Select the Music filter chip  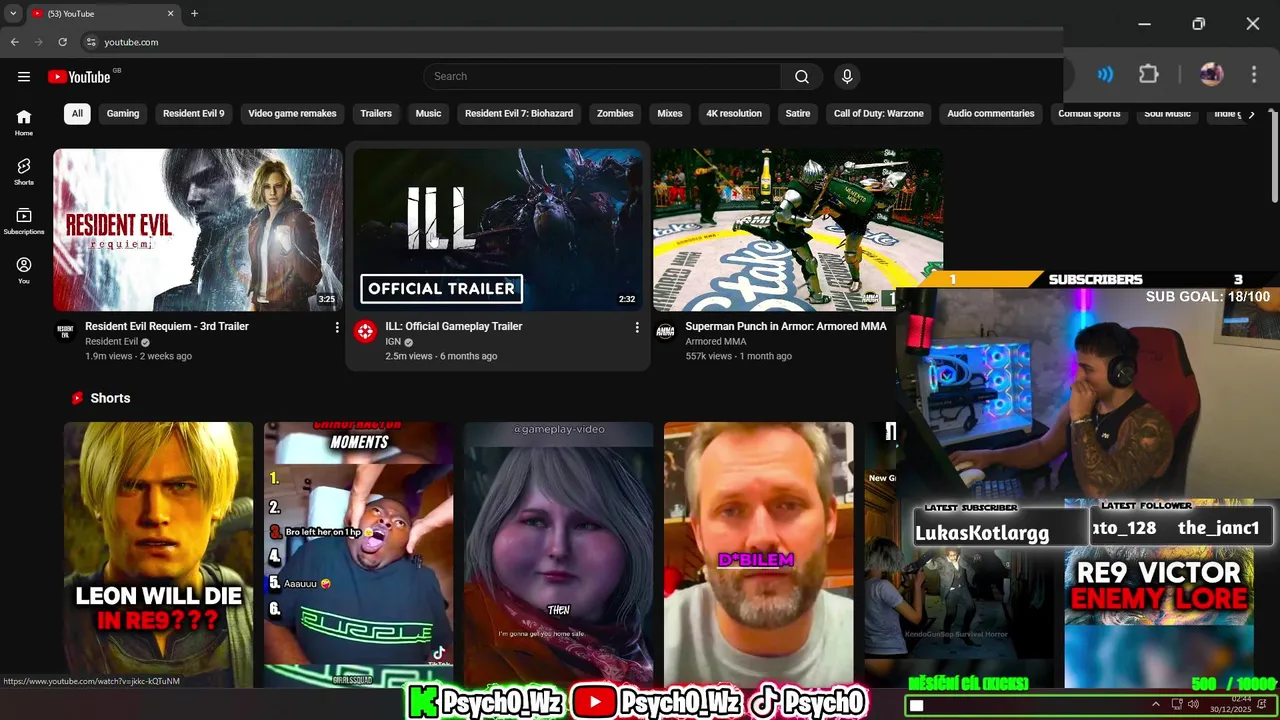(x=428, y=114)
